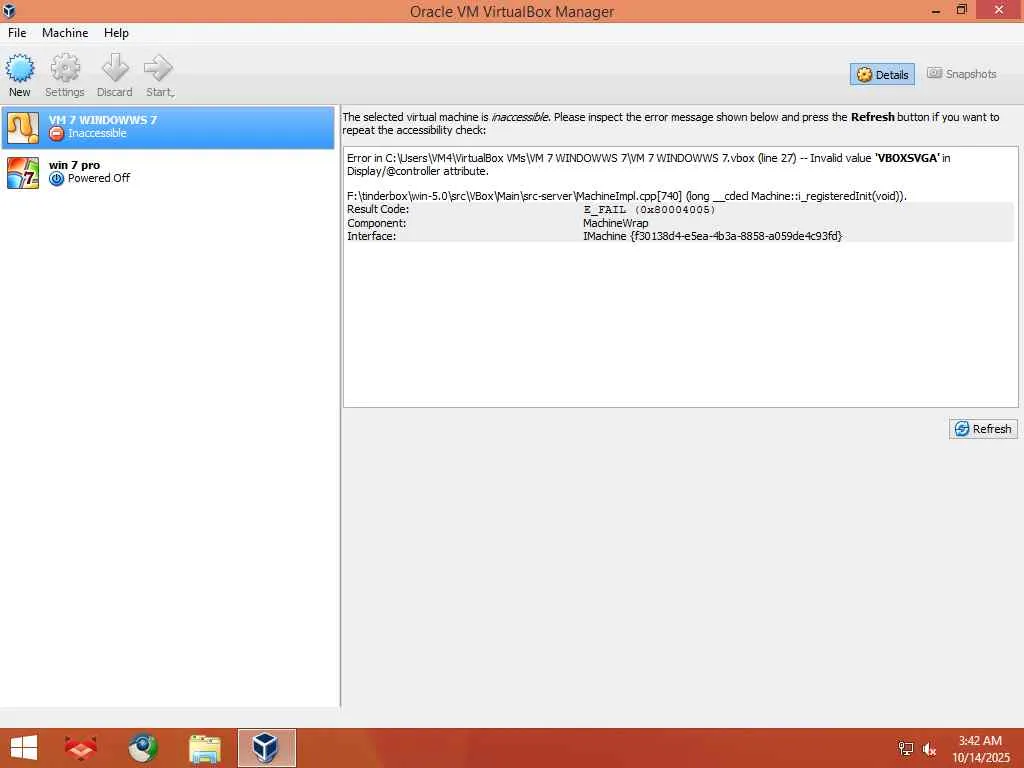Click the red Inaccessible status icon
Viewport: 1024px width, 768px height.
tap(57, 133)
